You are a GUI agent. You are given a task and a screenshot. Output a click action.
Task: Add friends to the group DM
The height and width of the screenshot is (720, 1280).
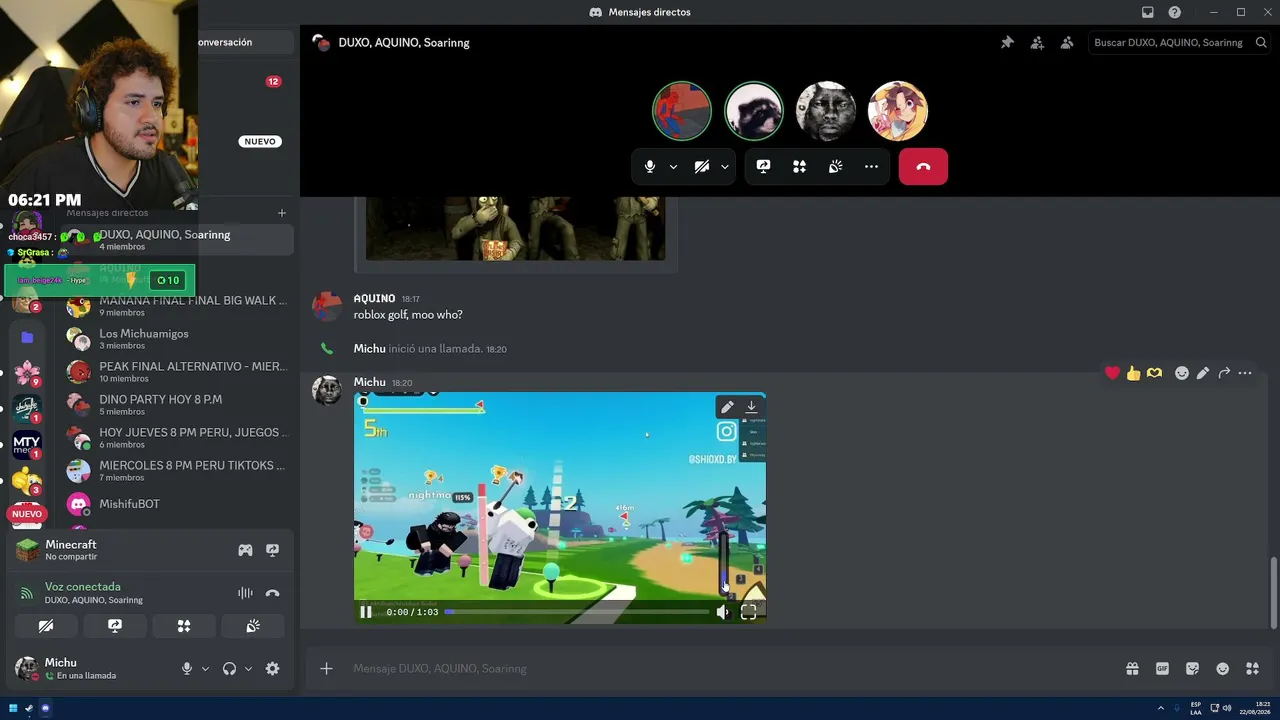1037,42
